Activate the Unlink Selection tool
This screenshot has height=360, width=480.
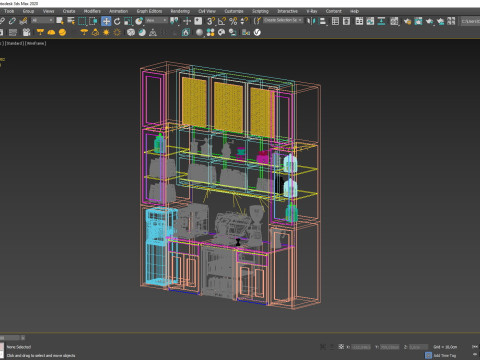pos(12,21)
